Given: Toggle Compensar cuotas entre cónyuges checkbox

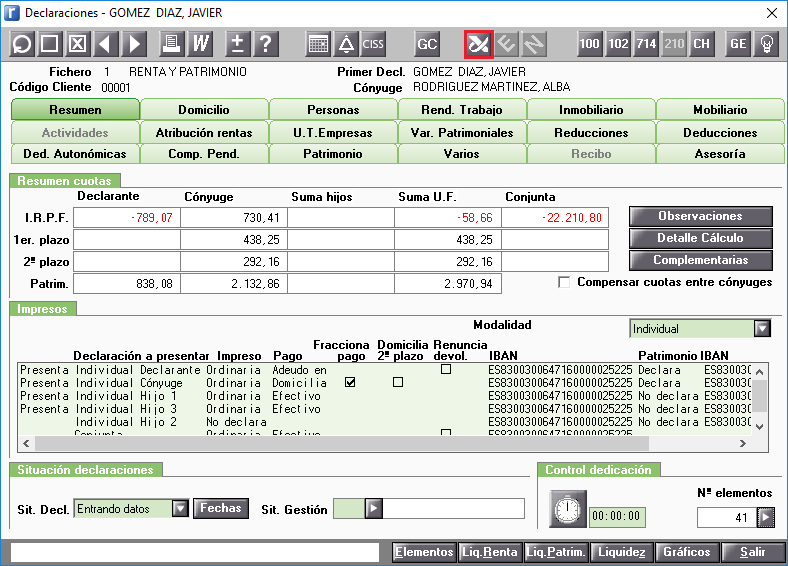Looking at the screenshot, I should (564, 282).
